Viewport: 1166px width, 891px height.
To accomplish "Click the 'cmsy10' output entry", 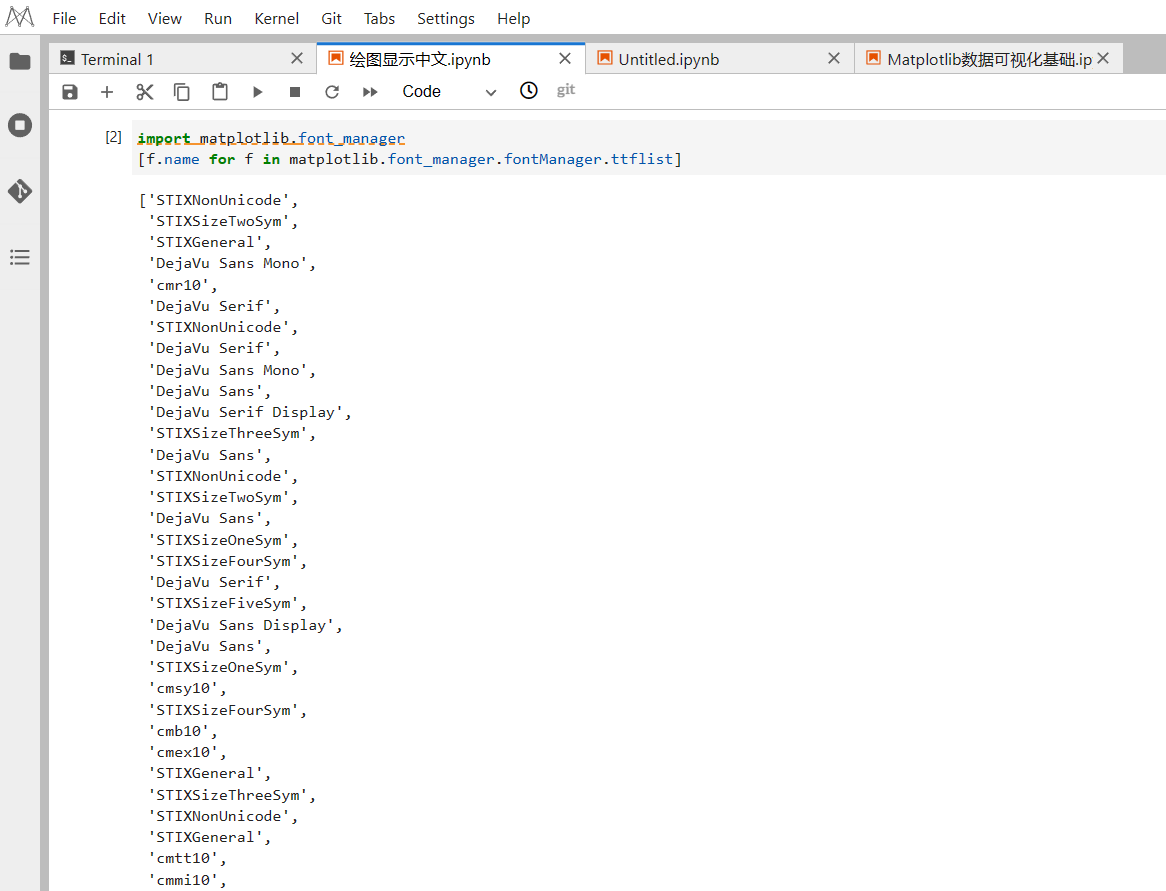I will (x=187, y=689).
